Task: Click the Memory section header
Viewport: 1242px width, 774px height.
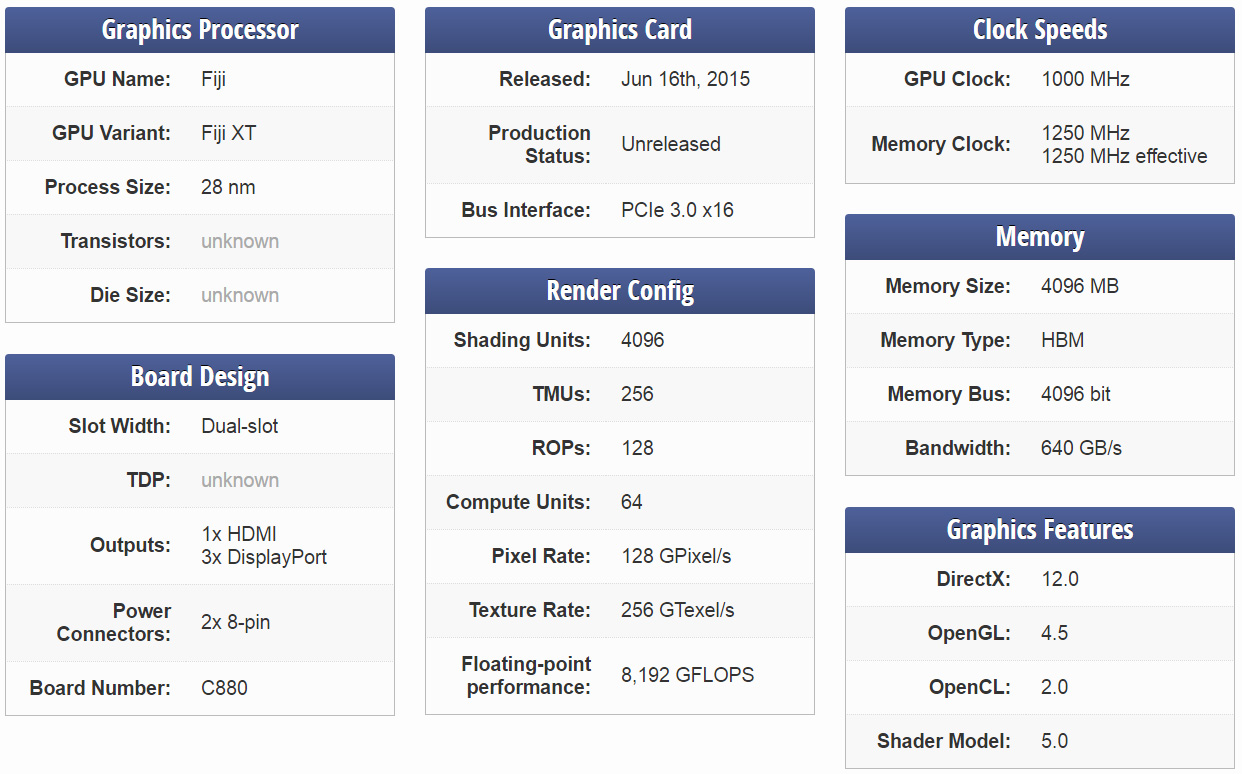Action: pos(1040,237)
